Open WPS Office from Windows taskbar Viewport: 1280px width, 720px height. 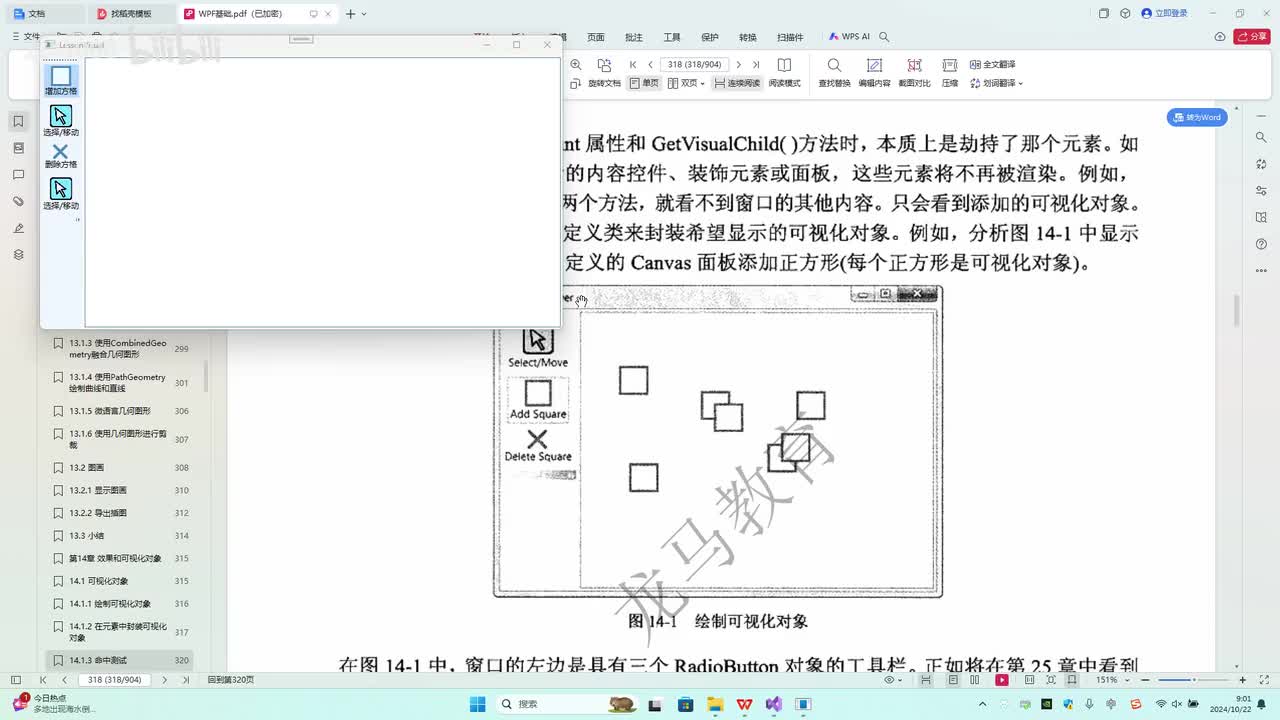tap(745, 704)
